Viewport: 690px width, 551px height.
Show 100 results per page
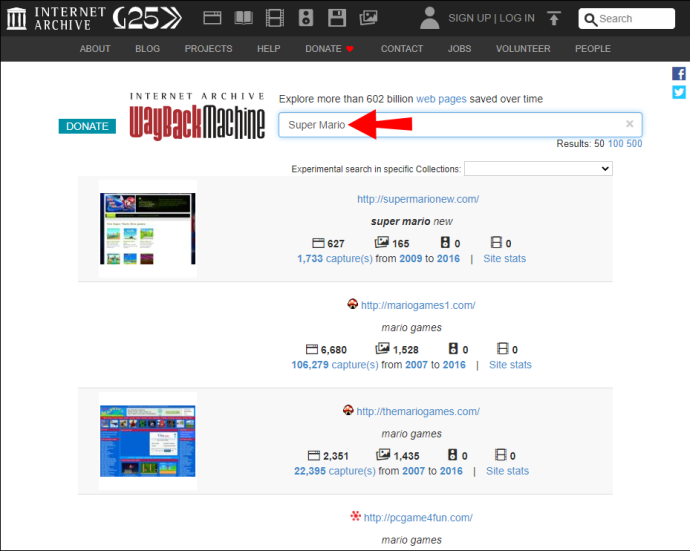(616, 143)
